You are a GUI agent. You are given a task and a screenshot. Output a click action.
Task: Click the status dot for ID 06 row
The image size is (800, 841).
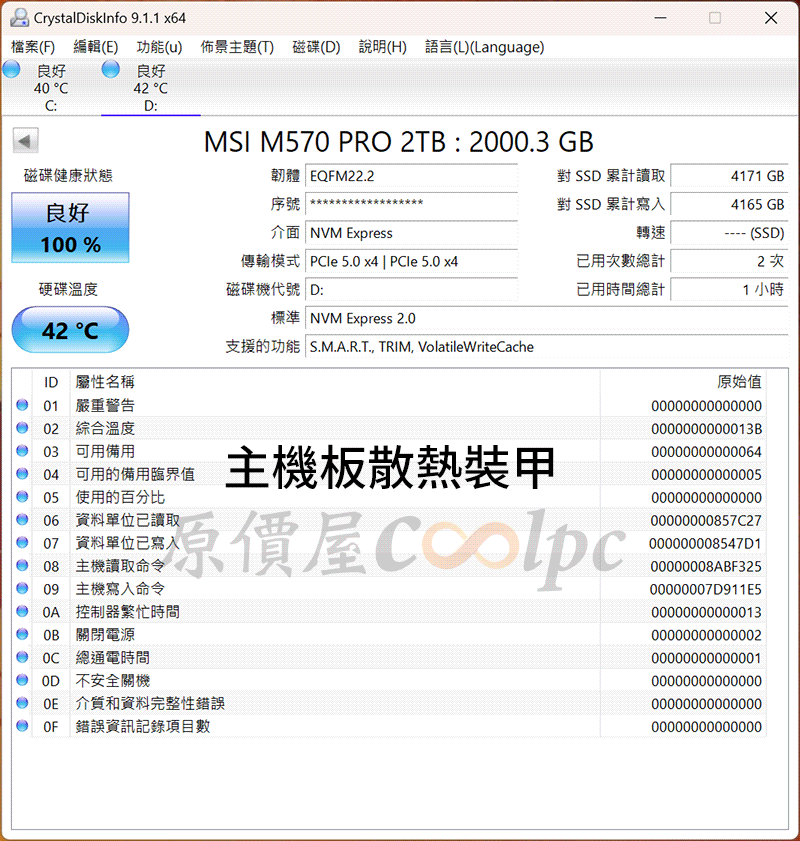(22, 520)
